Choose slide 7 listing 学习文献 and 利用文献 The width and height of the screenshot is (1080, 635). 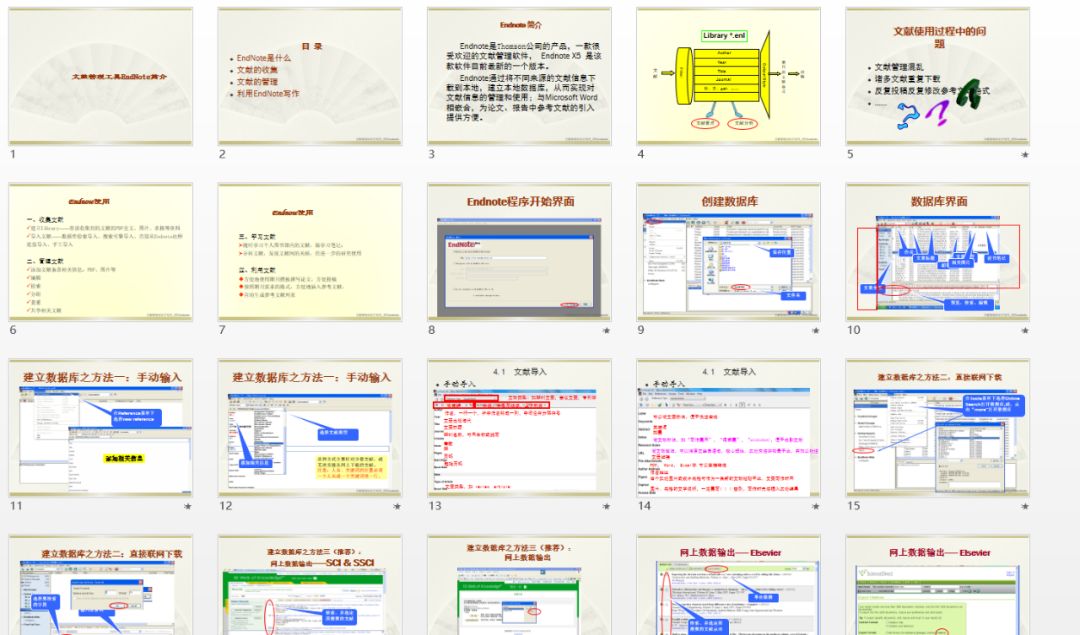310,251
